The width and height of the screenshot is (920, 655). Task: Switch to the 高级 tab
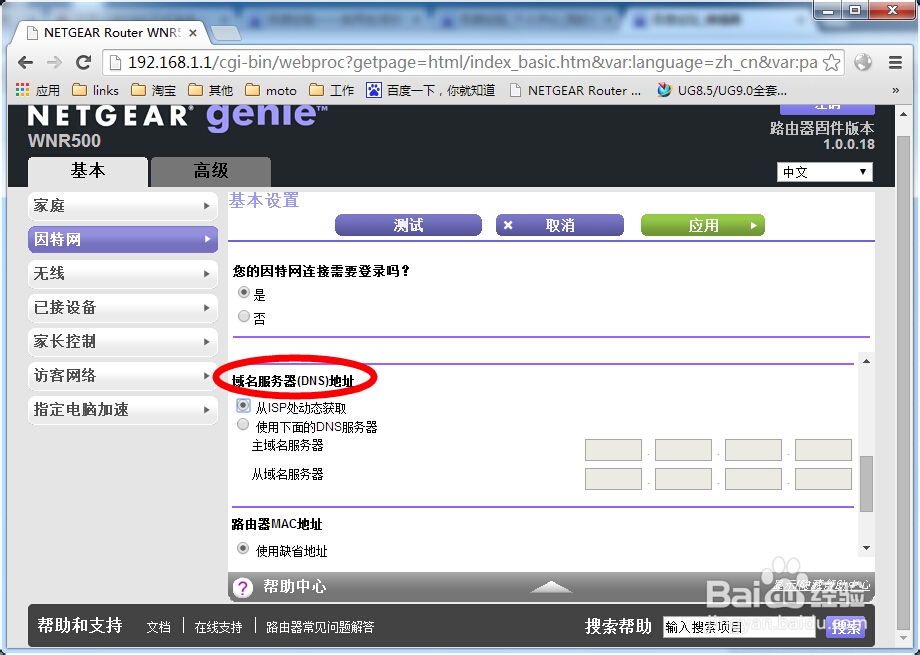[210, 170]
